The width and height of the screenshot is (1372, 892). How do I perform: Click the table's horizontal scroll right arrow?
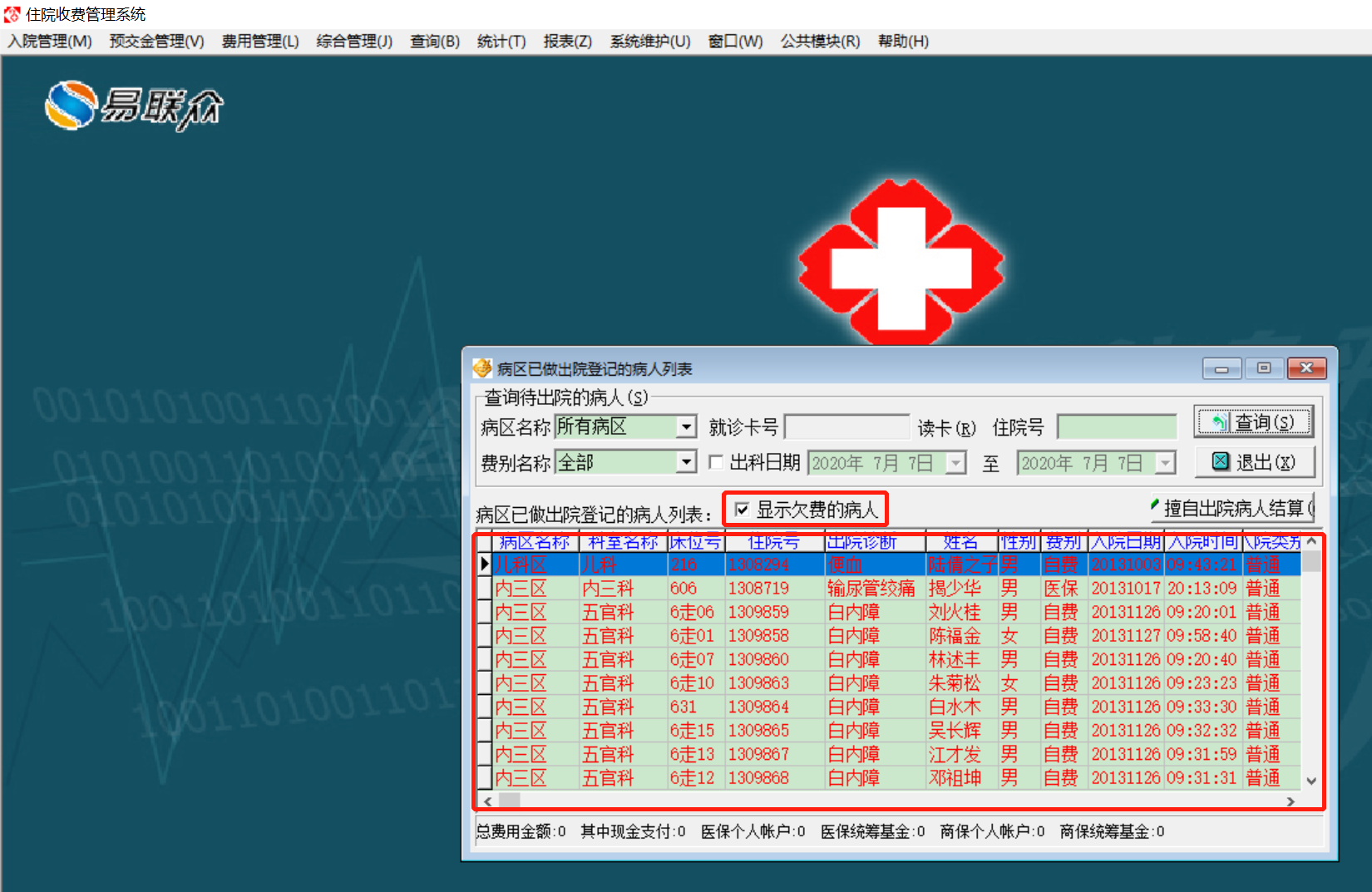pyautogui.click(x=1291, y=801)
